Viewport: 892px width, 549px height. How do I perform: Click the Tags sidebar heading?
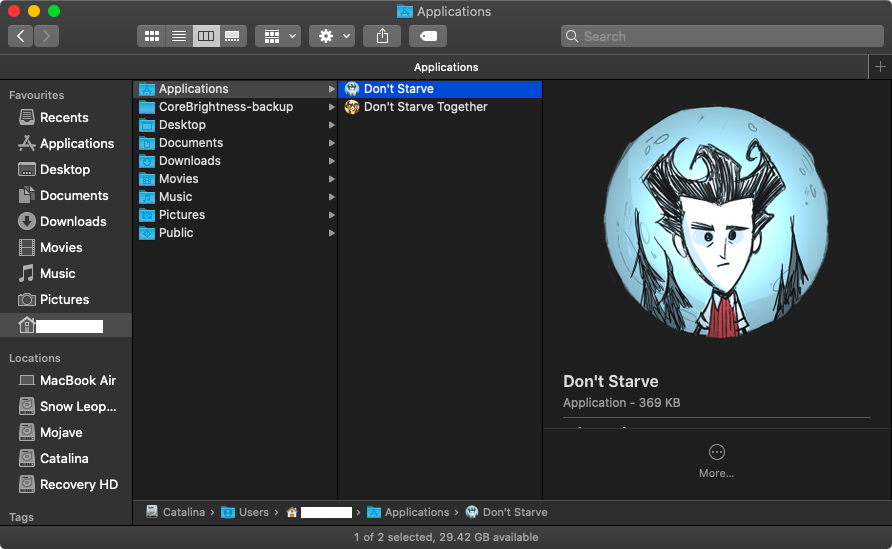click(x=22, y=517)
